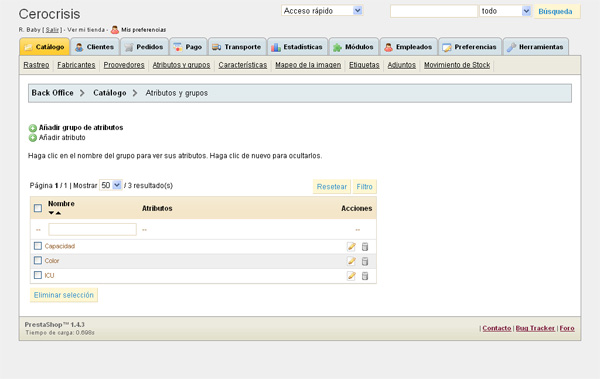Image resolution: width=600 pixels, height=379 pixels.
Task: Click the trash delete icon for Capacidad
Action: 365,247
